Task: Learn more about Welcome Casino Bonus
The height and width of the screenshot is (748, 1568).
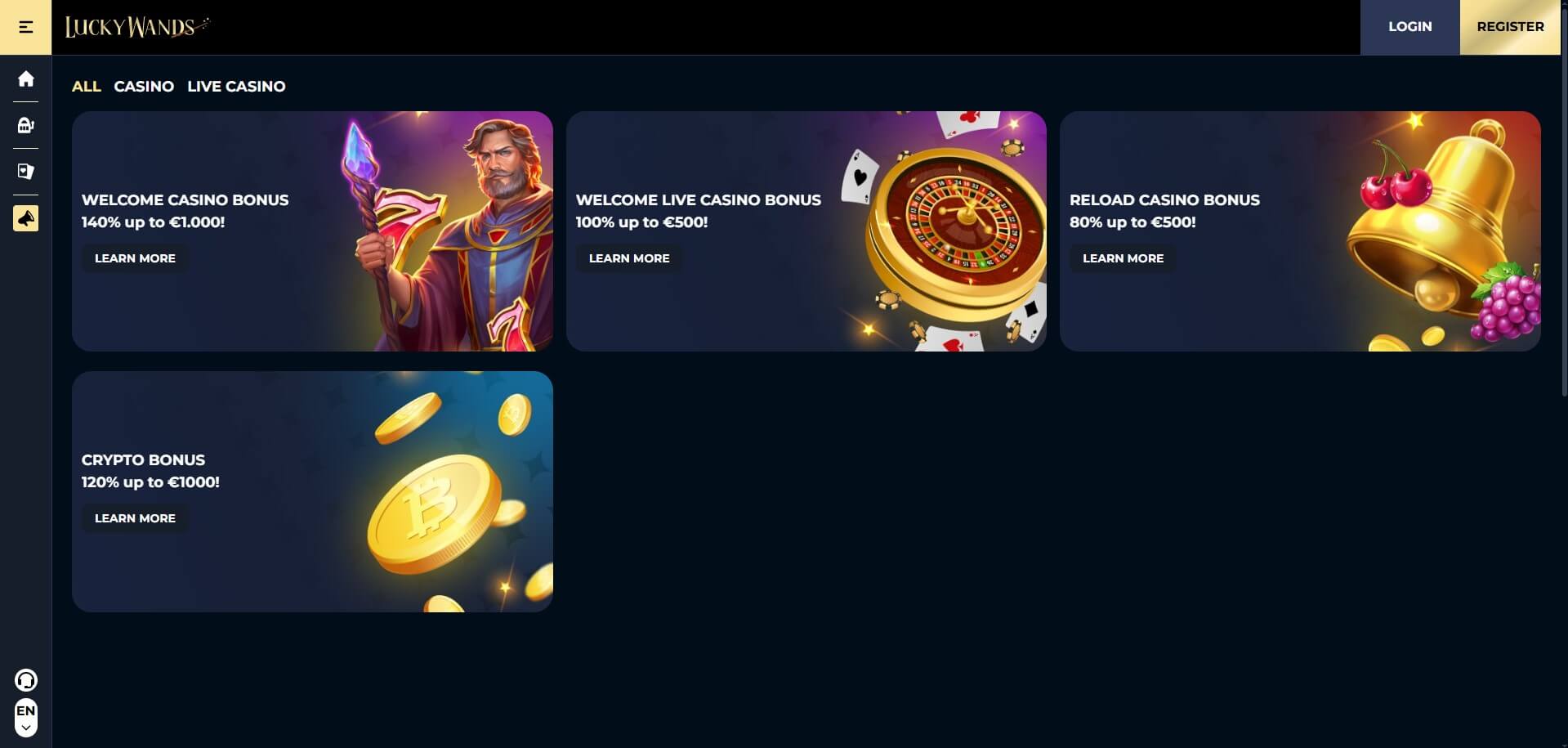Action: tap(135, 258)
